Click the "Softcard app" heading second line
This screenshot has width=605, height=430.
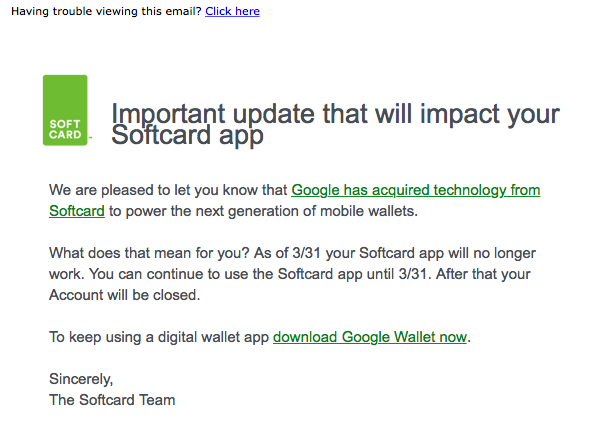point(187,136)
